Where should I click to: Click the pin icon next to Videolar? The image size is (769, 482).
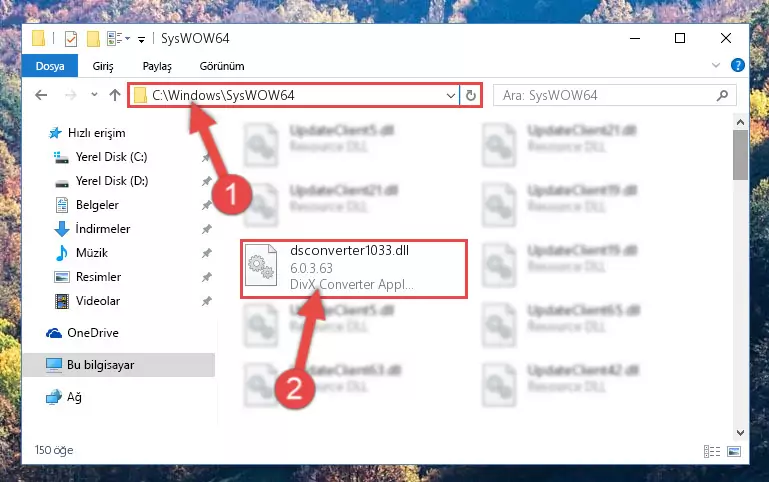tap(206, 301)
